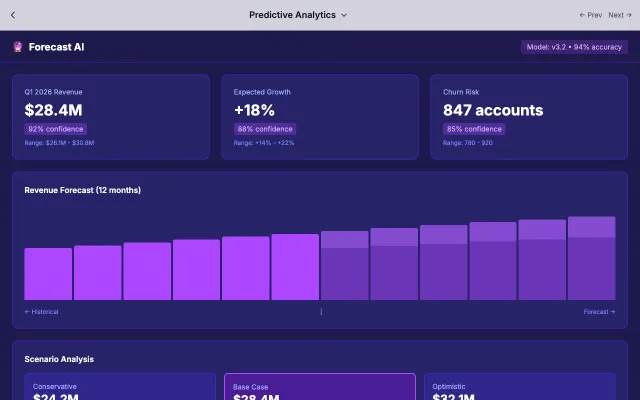
Task: Click the 847 accounts value
Action: tap(493, 110)
